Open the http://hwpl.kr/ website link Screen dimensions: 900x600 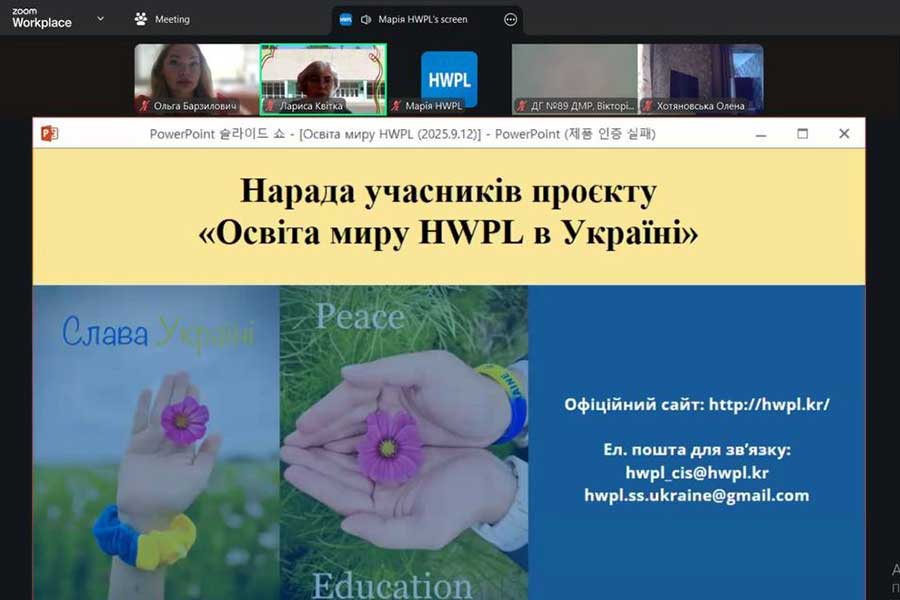point(769,404)
